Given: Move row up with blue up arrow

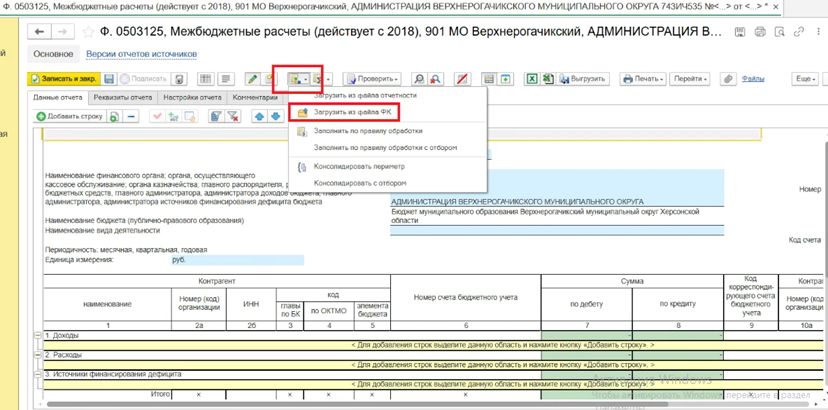Looking at the screenshot, I should pos(259,116).
